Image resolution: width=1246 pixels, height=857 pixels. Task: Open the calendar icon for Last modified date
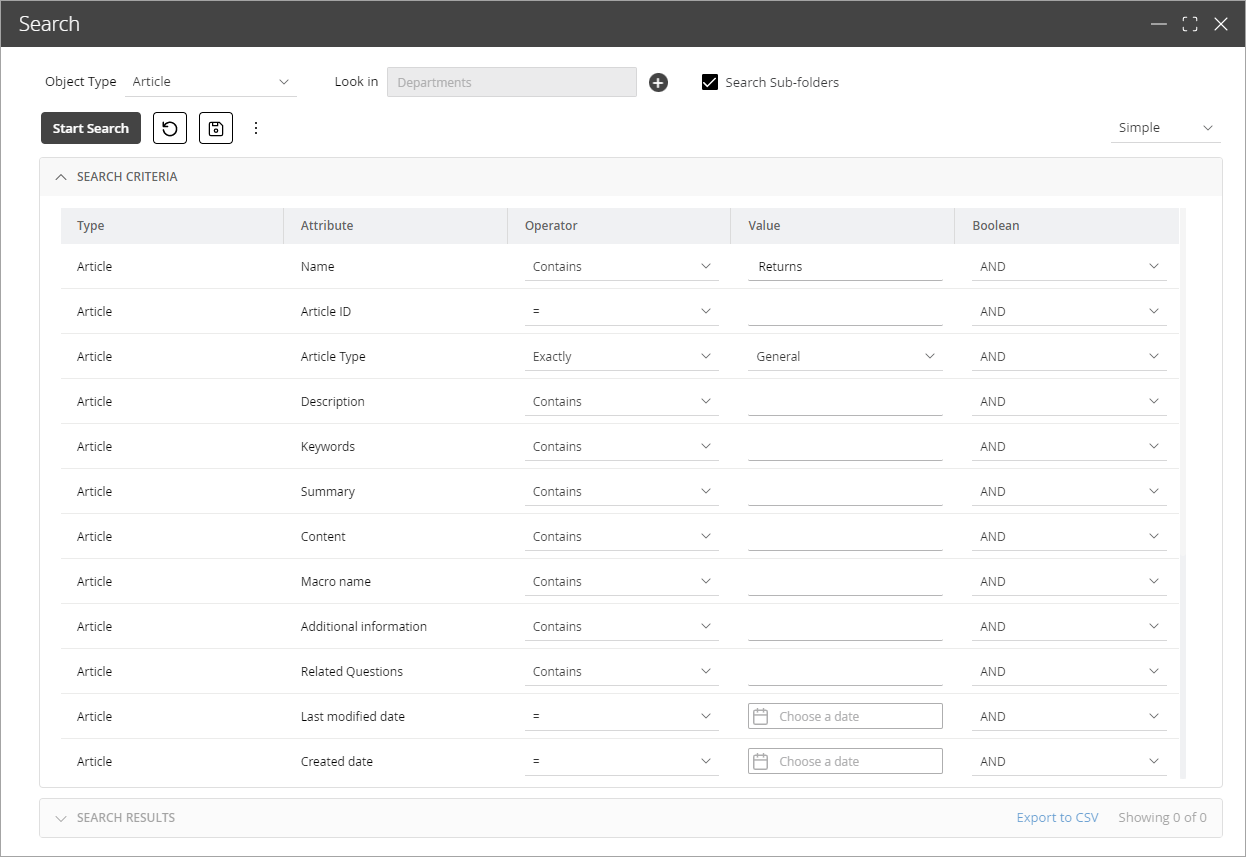click(761, 716)
